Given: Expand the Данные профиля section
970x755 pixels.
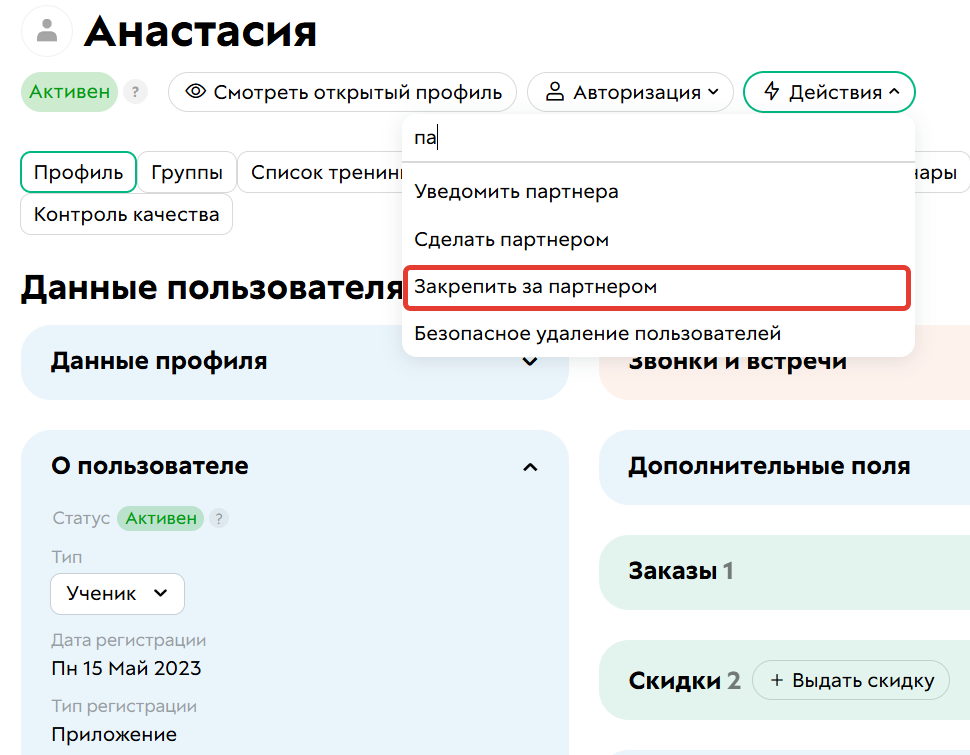Looking at the screenshot, I should [531, 364].
